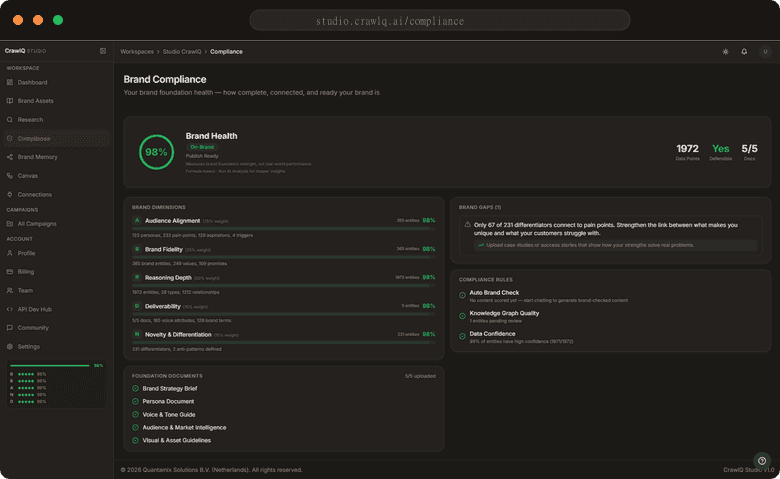The width and height of the screenshot is (780, 479).
Task: Click the brand gap warning triangle icon
Action: pyautogui.click(x=468, y=225)
